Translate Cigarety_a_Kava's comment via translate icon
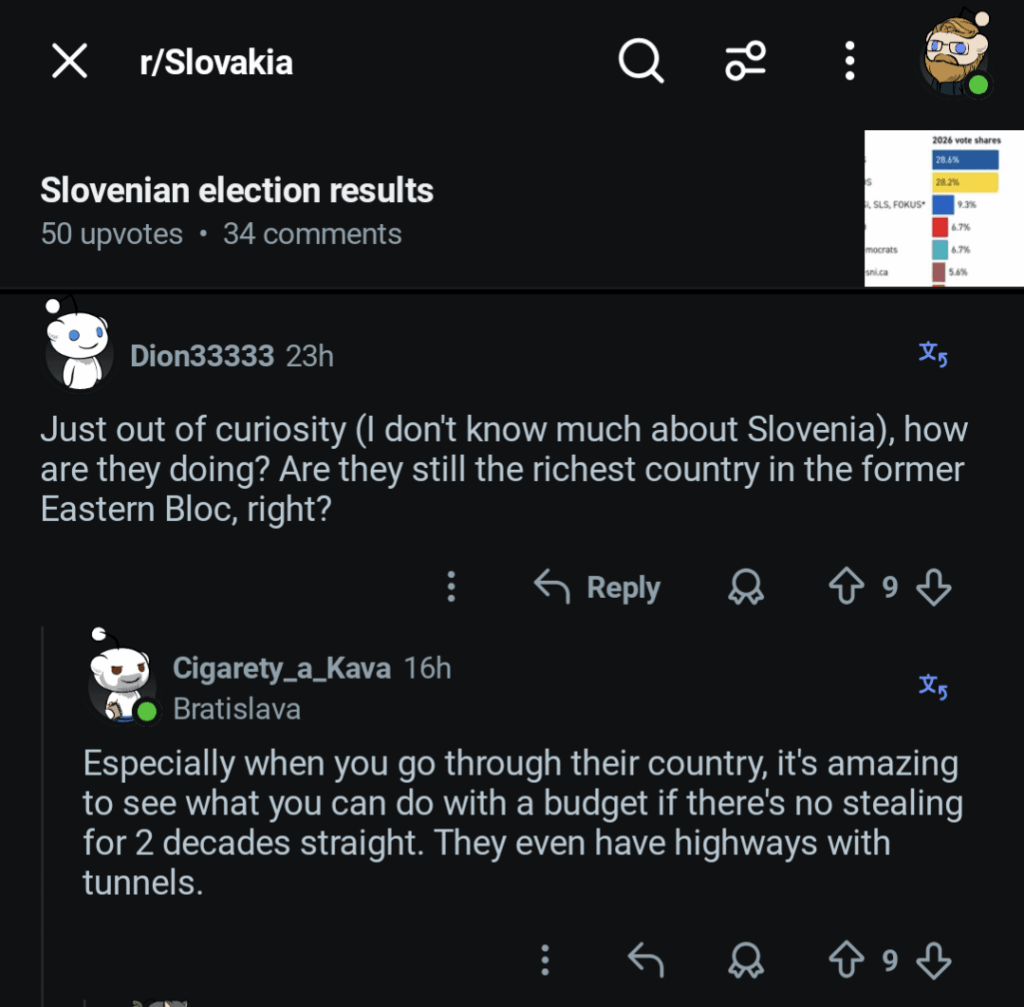 pyautogui.click(x=932, y=686)
